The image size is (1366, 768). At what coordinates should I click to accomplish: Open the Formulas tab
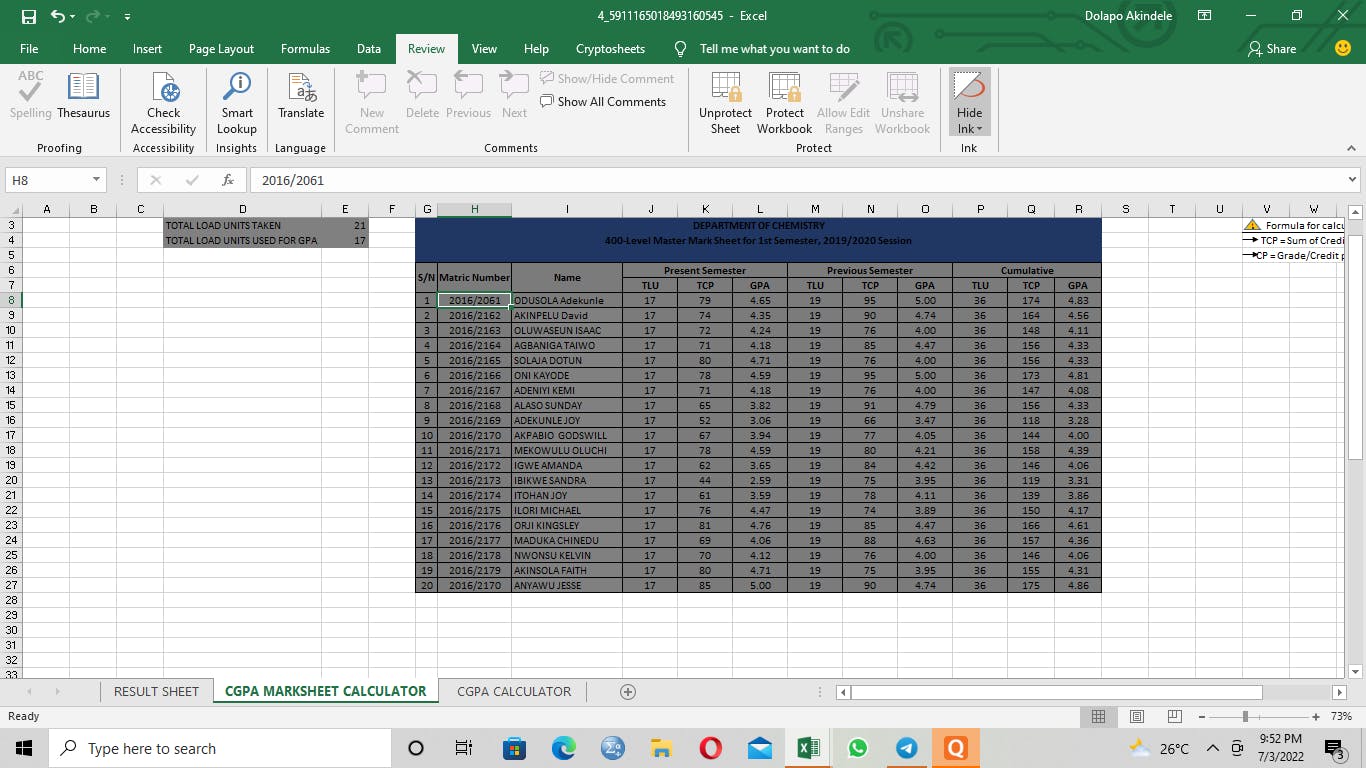click(x=305, y=48)
